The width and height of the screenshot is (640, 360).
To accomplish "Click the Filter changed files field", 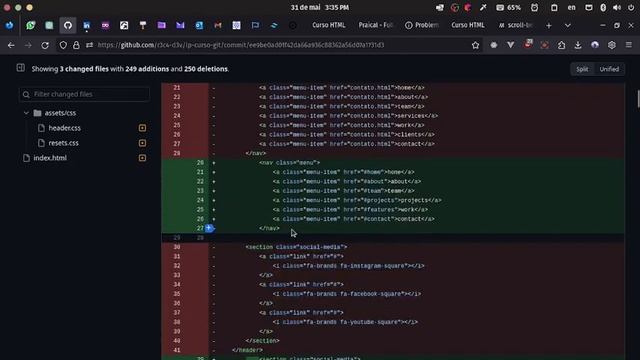I will tap(84, 94).
